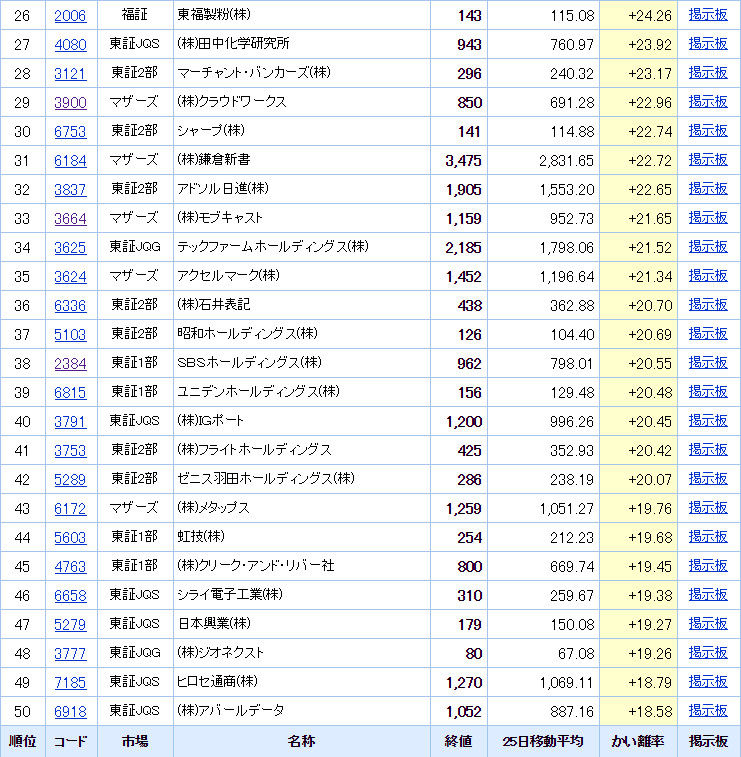
Task: Open stock code 5289 link
Action: 70,479
